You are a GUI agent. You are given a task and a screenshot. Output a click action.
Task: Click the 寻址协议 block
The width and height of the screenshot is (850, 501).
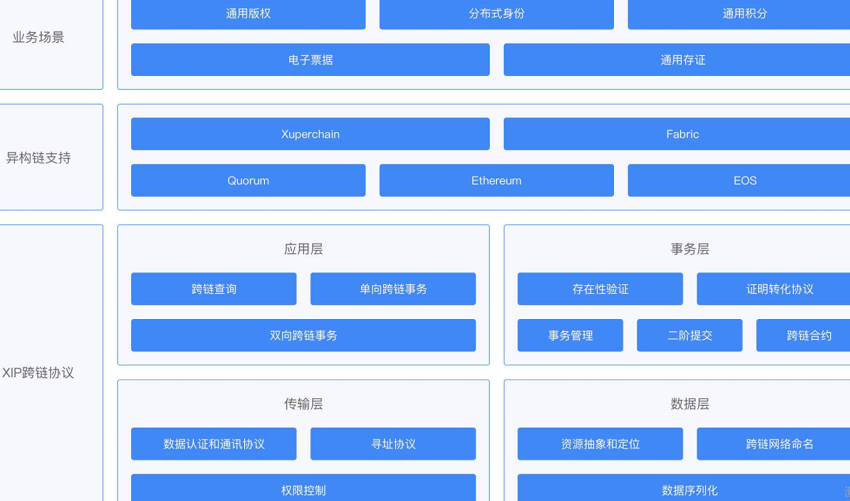point(393,444)
